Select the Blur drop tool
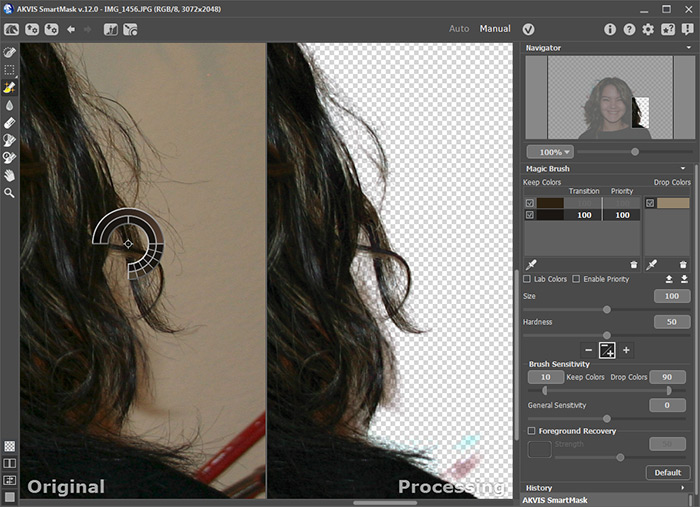Image resolution: width=700 pixels, height=507 pixels. [x=9, y=105]
